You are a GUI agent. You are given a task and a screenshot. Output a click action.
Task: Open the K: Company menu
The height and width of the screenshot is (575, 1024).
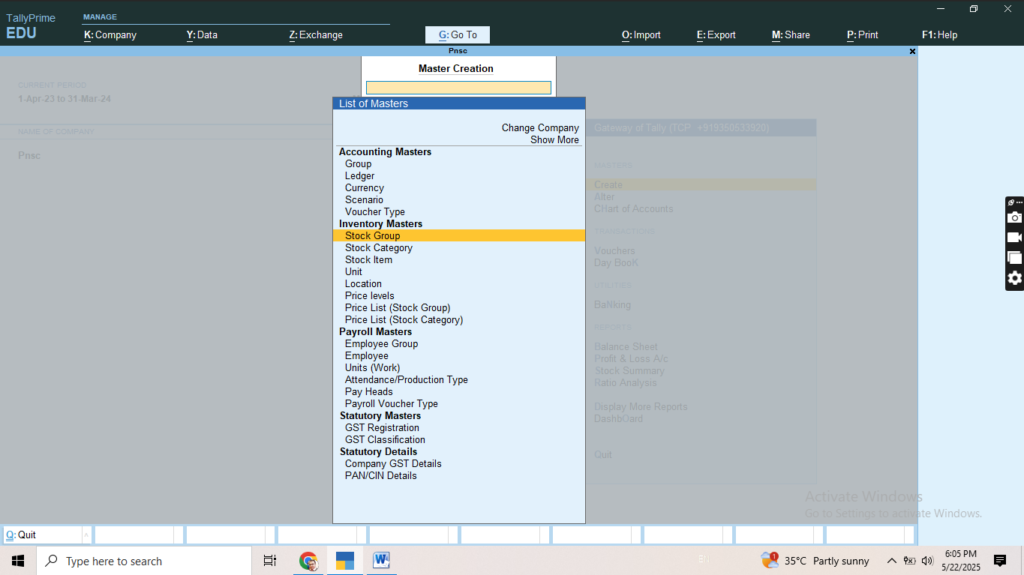tap(110, 35)
